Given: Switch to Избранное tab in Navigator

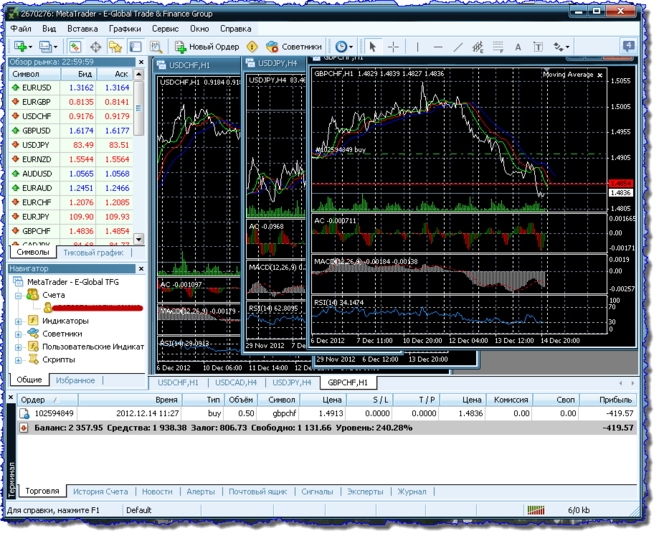Looking at the screenshot, I should point(75,380).
